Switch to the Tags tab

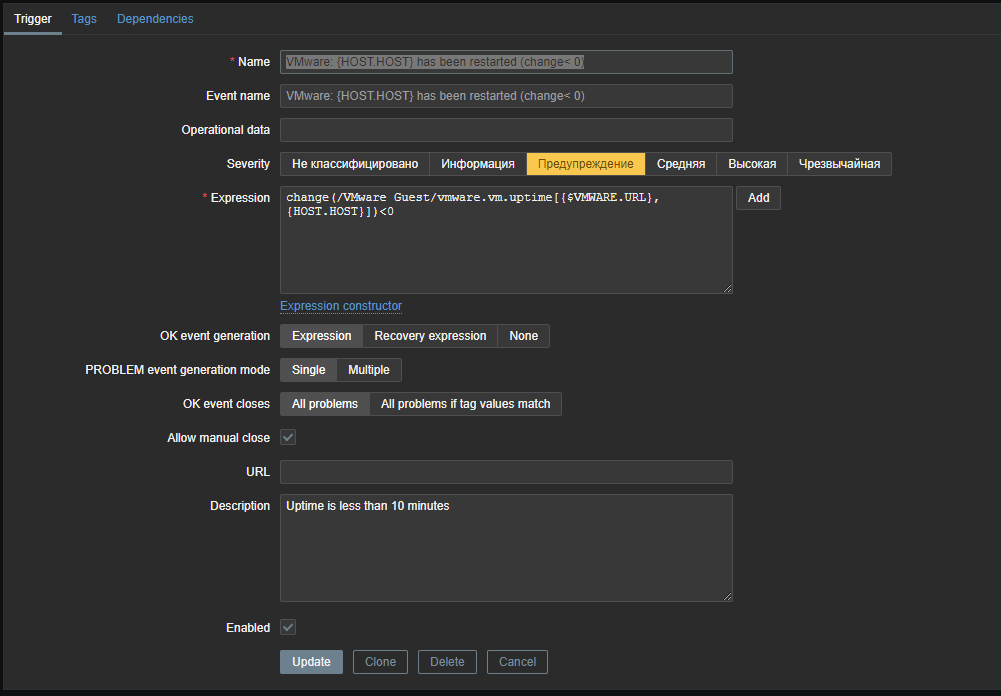click(84, 19)
